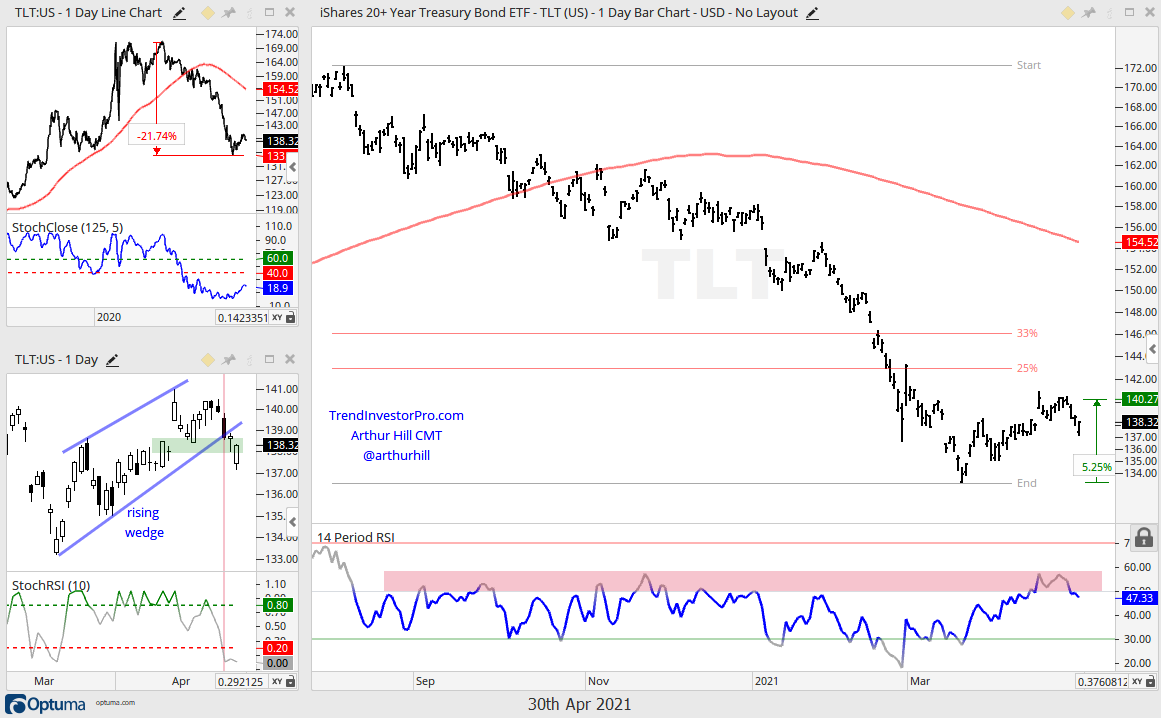Toggle the small padlock next to 0.1423351 scale
1161x718 pixels.
click(x=290, y=318)
